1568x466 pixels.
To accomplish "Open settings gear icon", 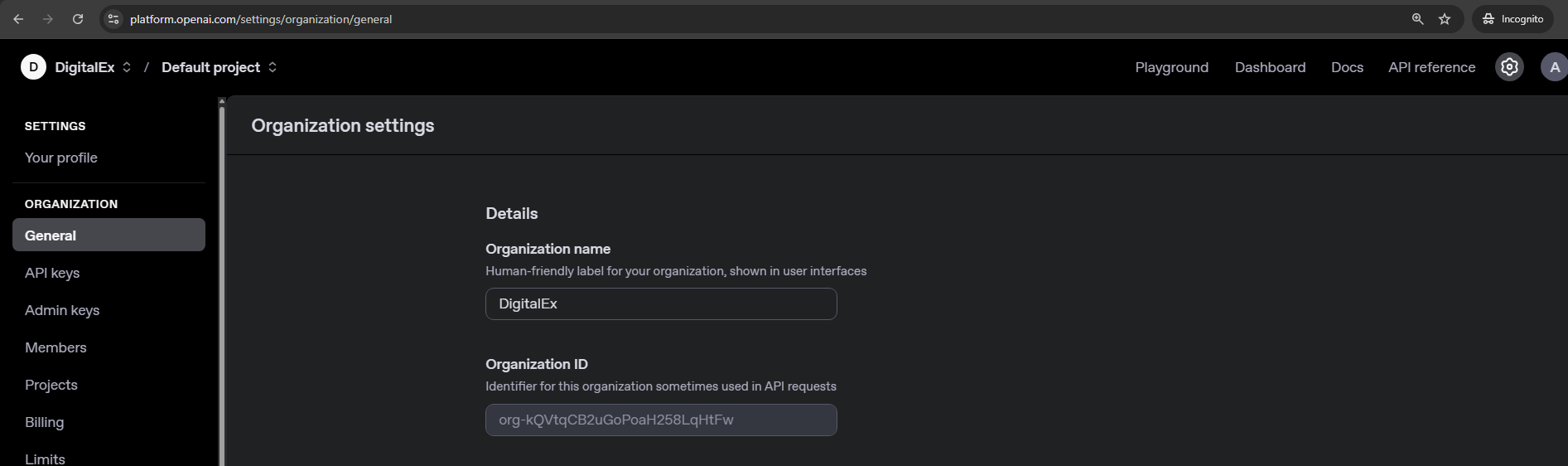I will coord(1509,67).
